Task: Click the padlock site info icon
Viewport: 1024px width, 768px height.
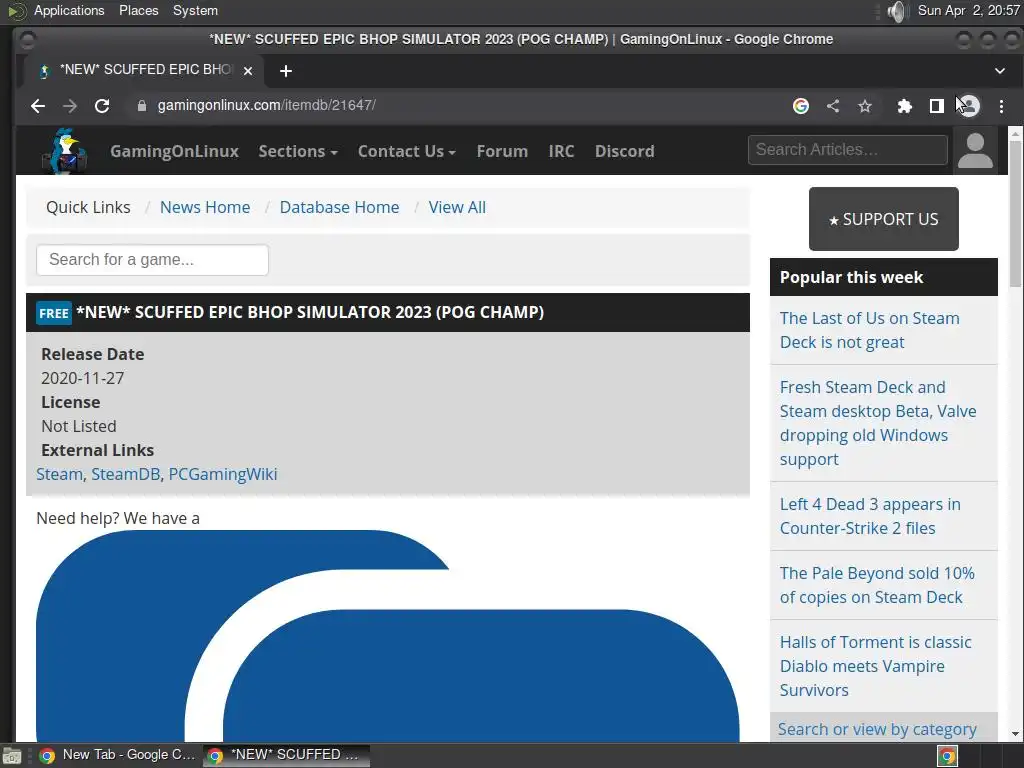Action: [x=142, y=106]
